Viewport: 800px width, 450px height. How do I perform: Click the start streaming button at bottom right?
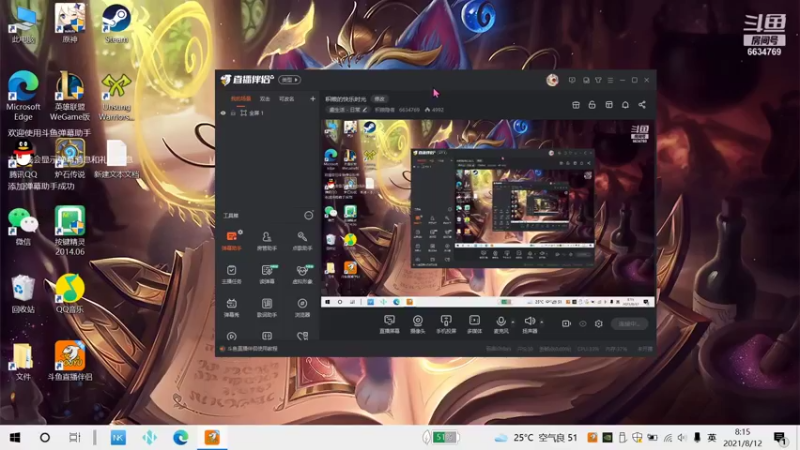[x=629, y=323]
